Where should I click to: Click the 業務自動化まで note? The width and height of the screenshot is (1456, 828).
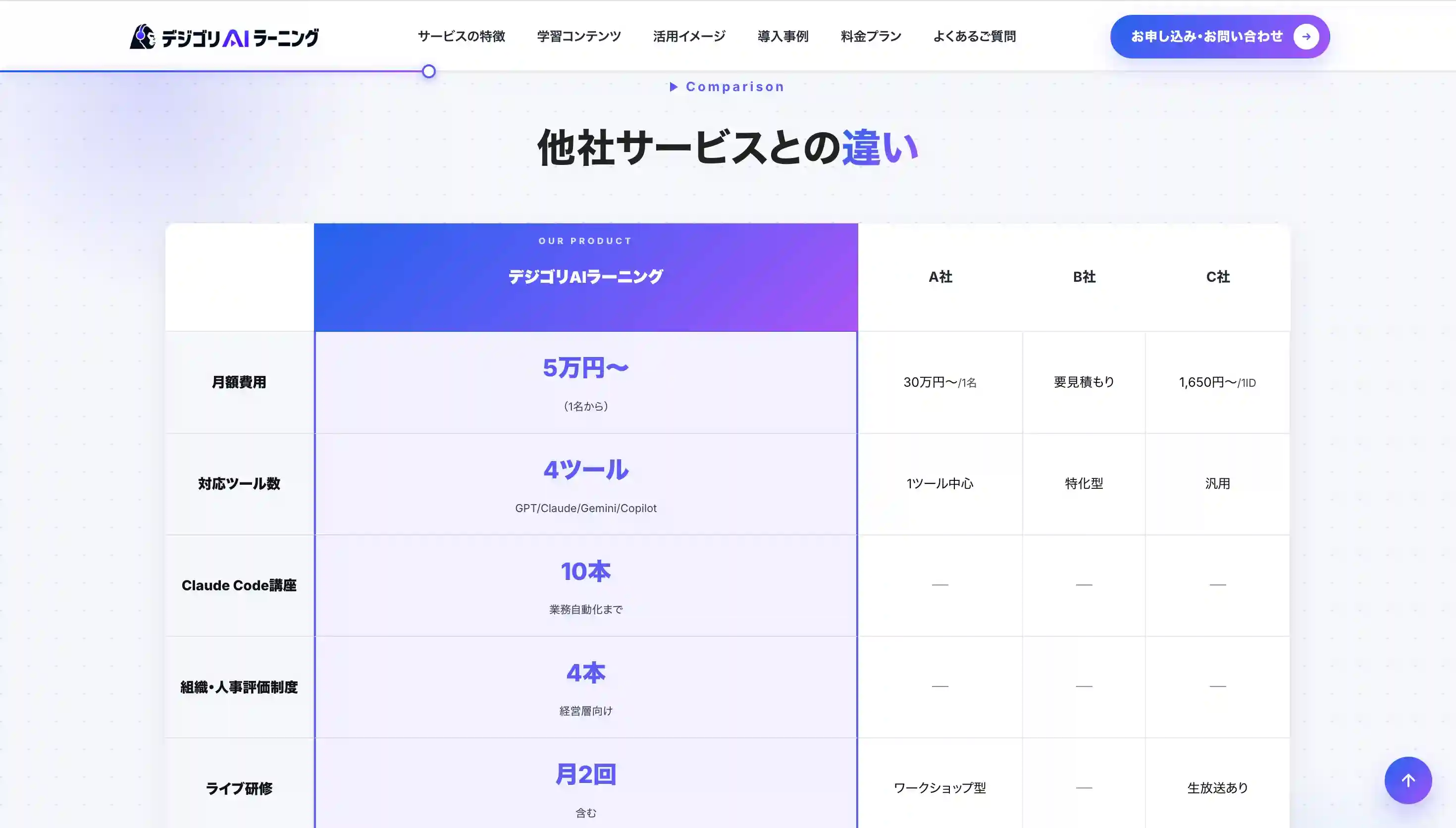pos(585,610)
